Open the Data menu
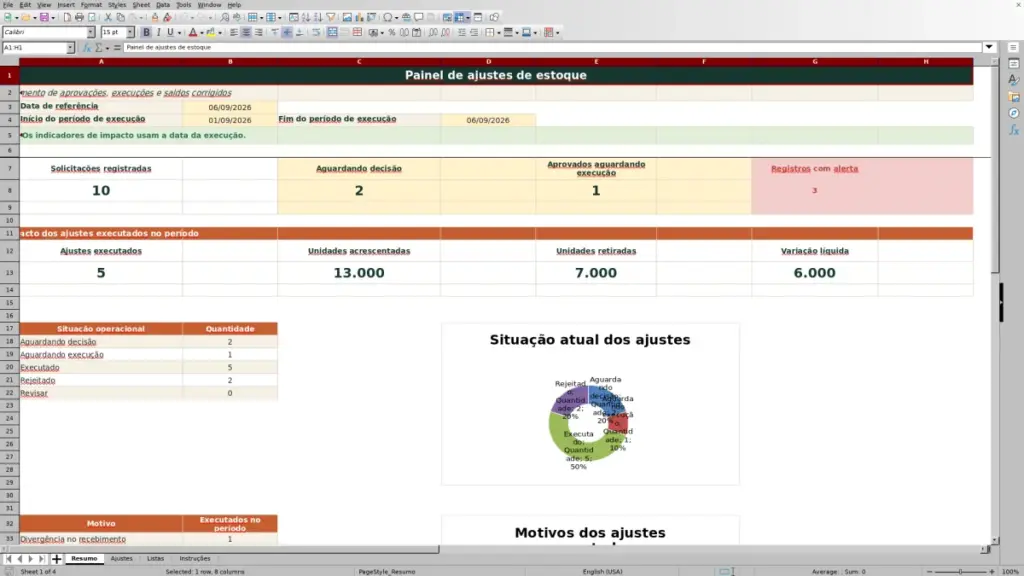 [163, 5]
